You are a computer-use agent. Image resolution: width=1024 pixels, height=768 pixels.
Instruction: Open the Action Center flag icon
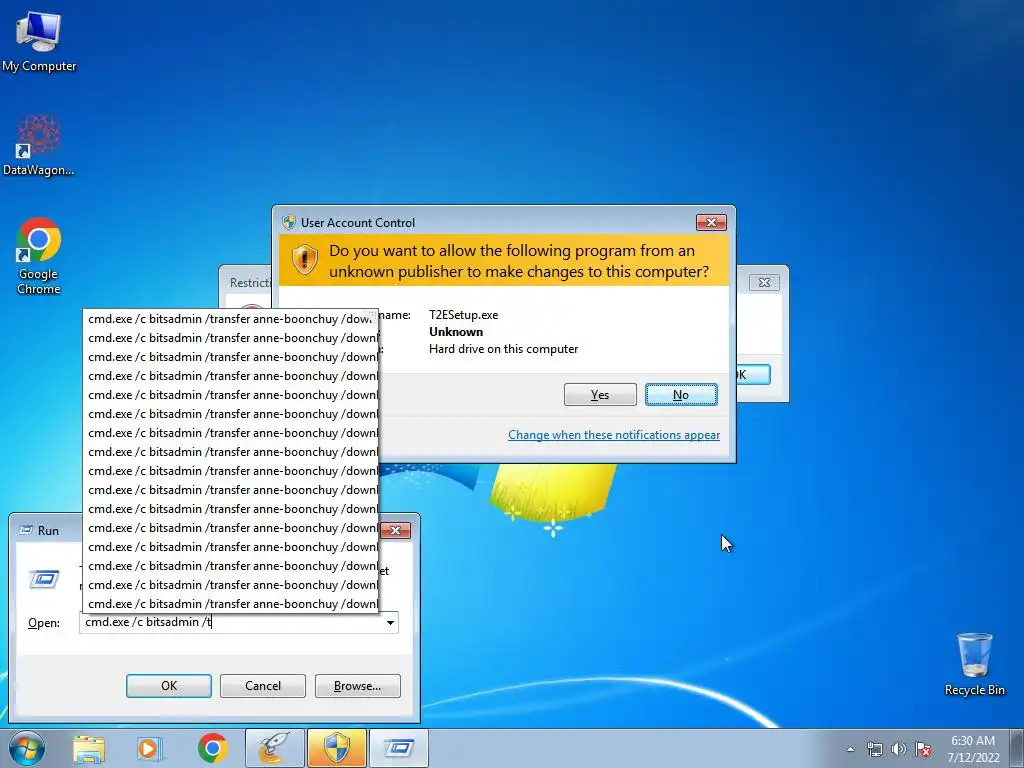click(x=923, y=749)
